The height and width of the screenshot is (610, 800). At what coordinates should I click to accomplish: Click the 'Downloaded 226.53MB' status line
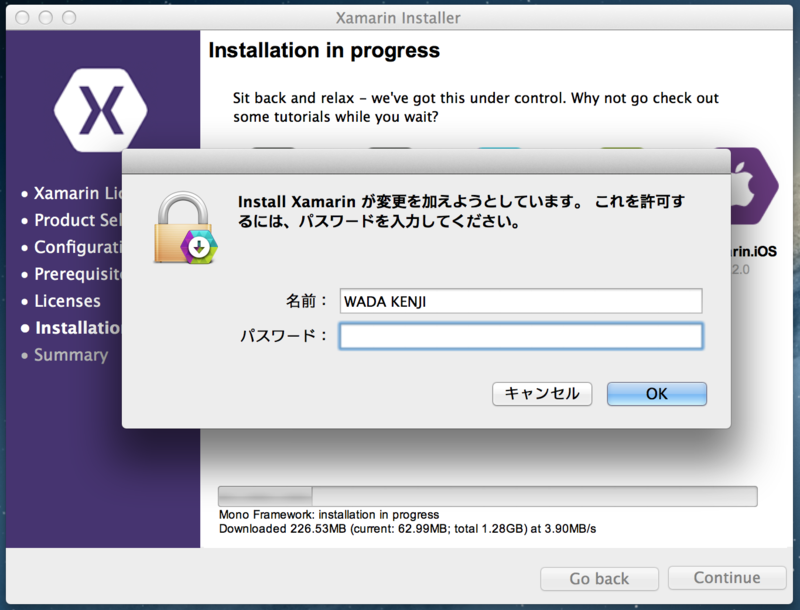coord(407,528)
